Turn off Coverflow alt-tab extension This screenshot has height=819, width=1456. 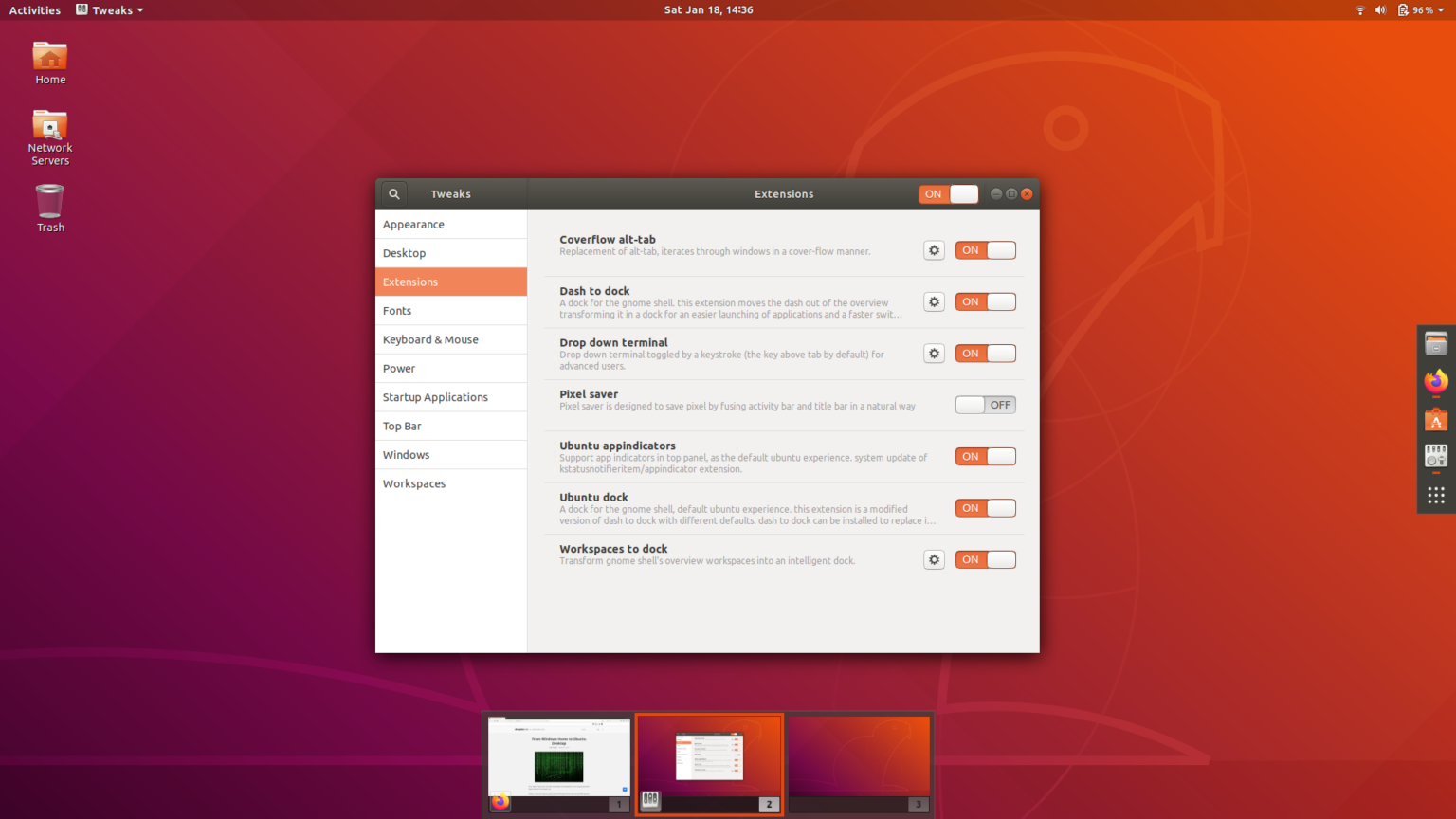pyautogui.click(x=985, y=250)
